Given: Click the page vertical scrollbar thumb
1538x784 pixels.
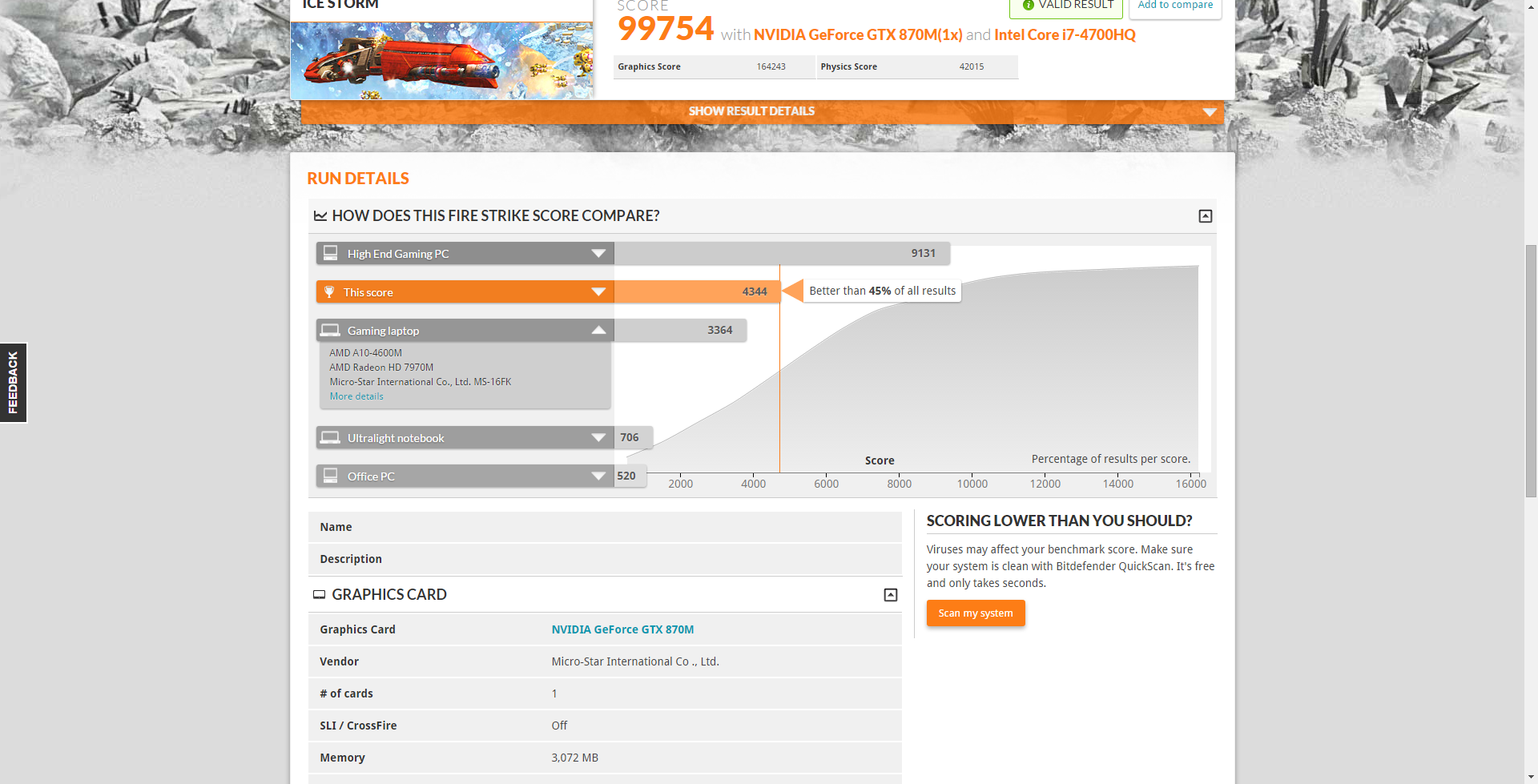Looking at the screenshot, I should pyautogui.click(x=1531, y=371).
